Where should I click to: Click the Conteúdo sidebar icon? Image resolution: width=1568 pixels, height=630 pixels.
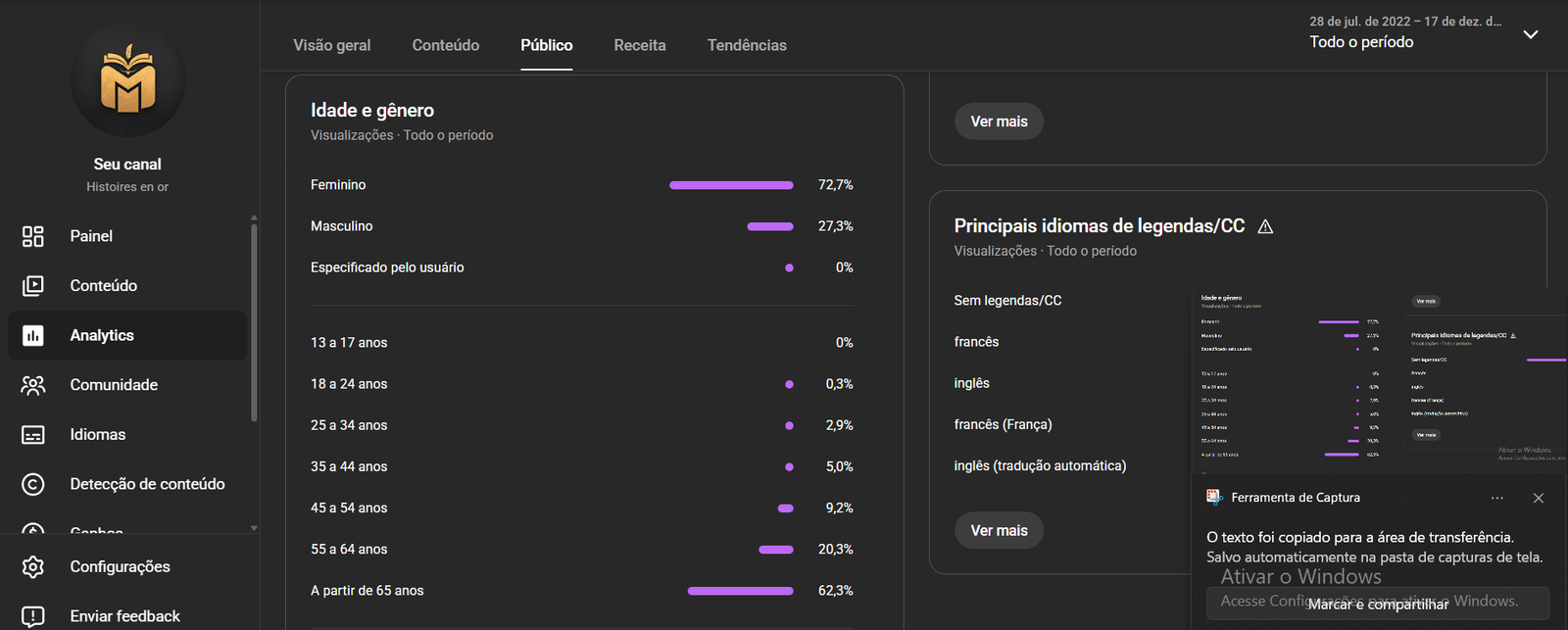33,286
